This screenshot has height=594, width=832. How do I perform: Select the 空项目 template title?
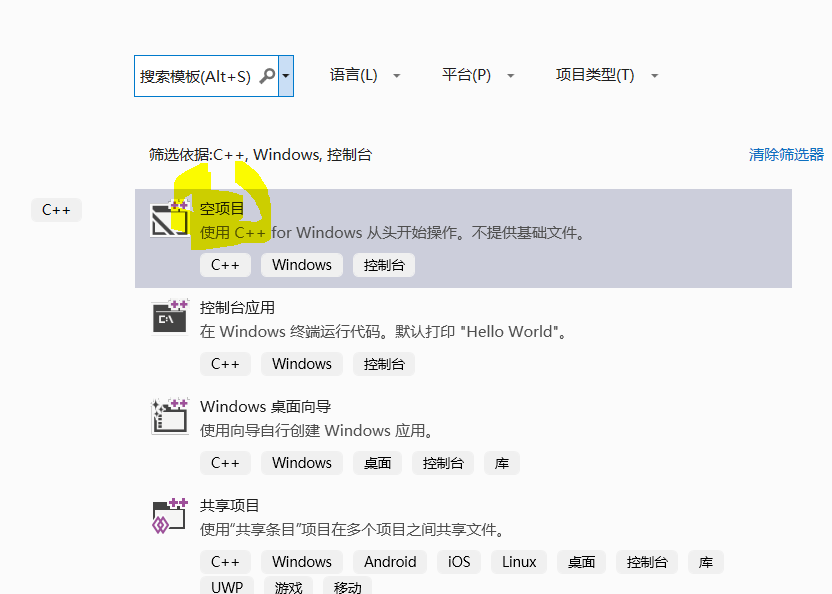pos(222,209)
